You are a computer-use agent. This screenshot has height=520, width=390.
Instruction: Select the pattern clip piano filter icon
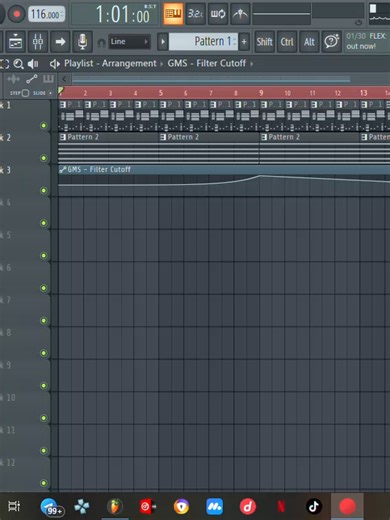48,79
